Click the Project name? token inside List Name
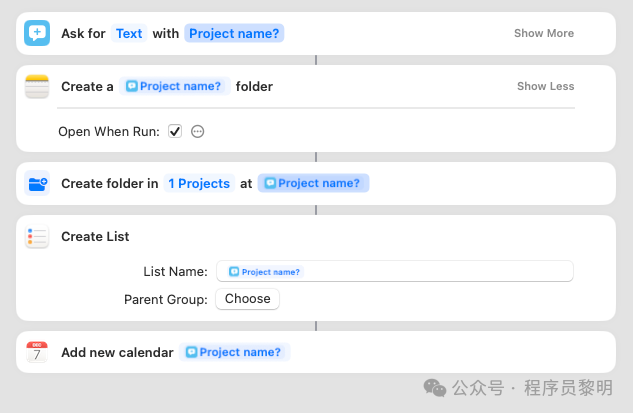Screen dimensions: 633x413 point(265,271)
